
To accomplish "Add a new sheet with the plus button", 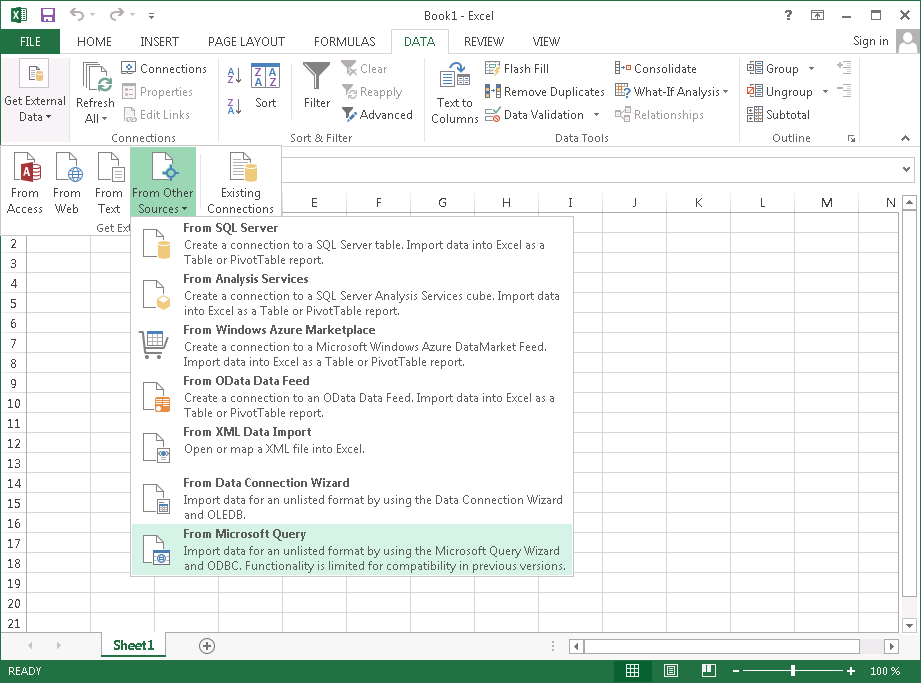I will coord(207,646).
